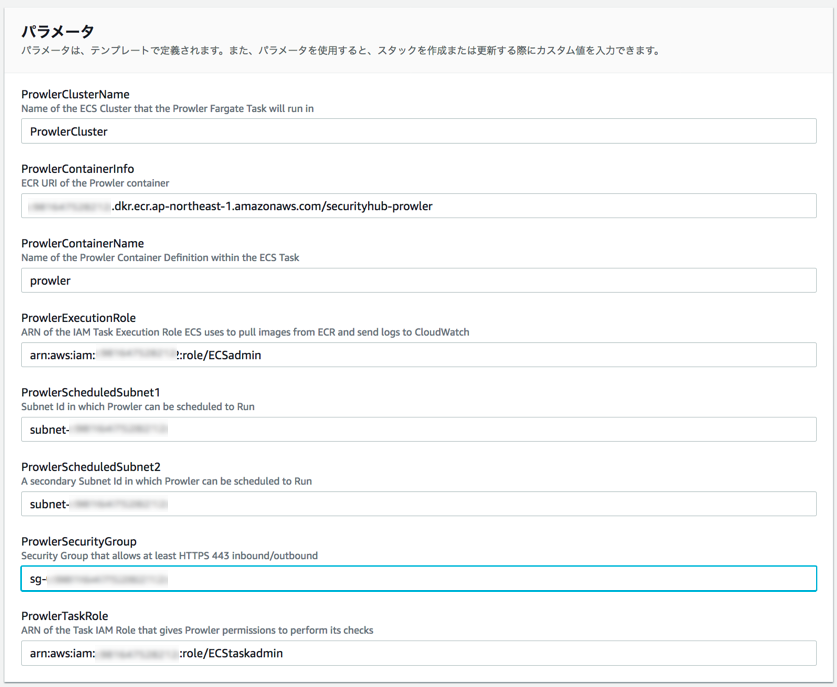
Task: Edit the ProwlerTaskRole ARN field
Action: pos(418,653)
